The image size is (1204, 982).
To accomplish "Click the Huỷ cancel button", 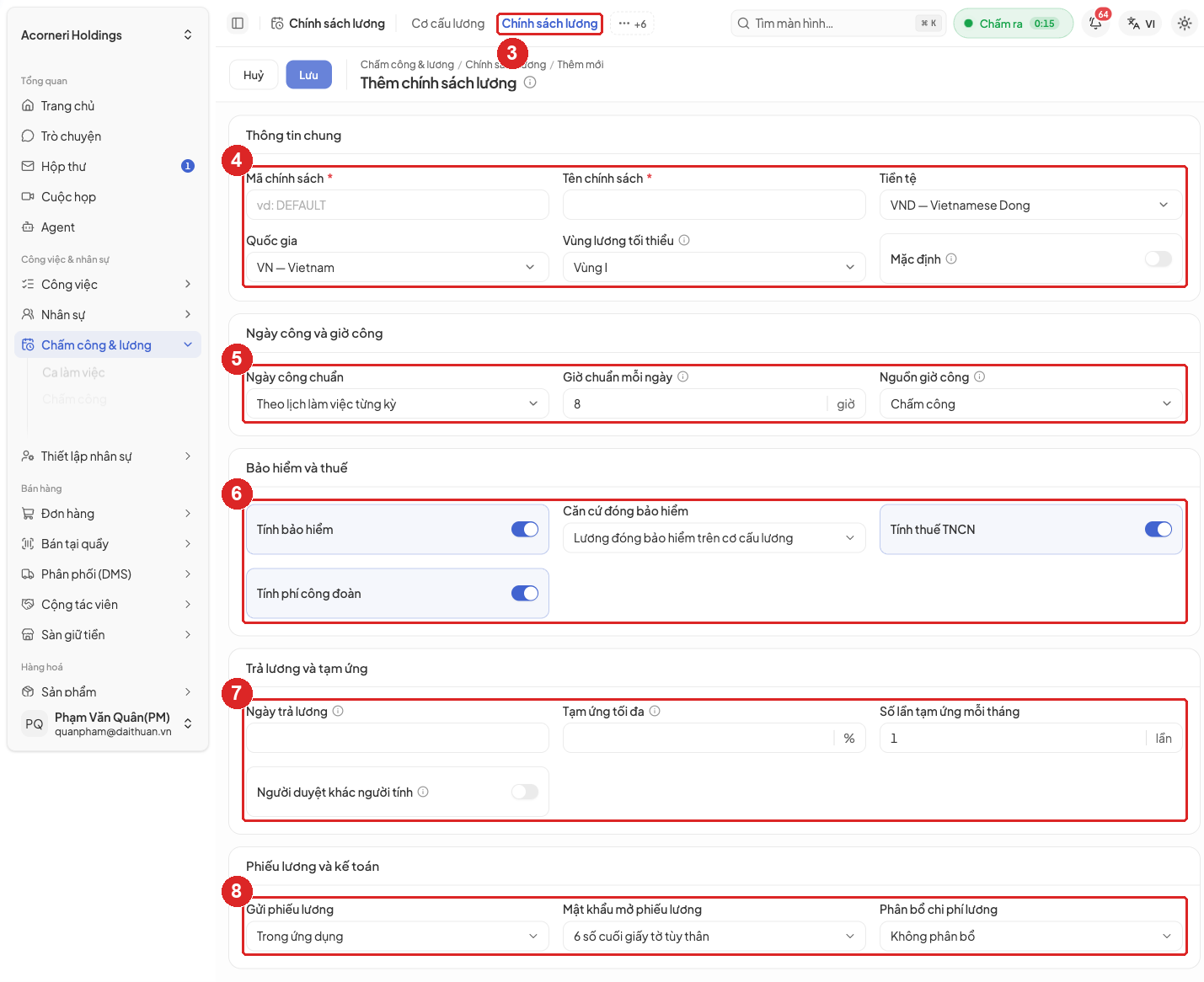I will 254,75.
